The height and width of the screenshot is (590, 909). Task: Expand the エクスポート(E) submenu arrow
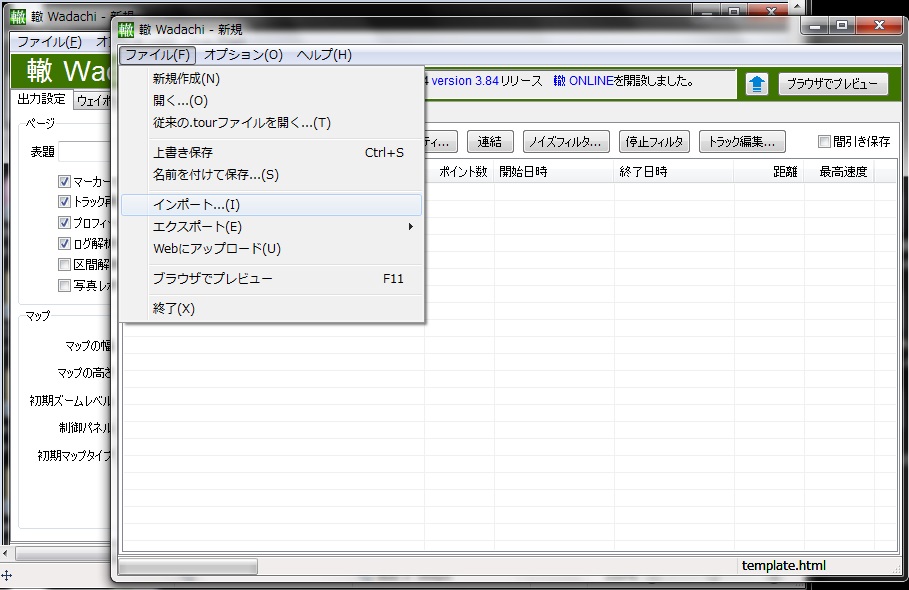pyautogui.click(x=410, y=227)
